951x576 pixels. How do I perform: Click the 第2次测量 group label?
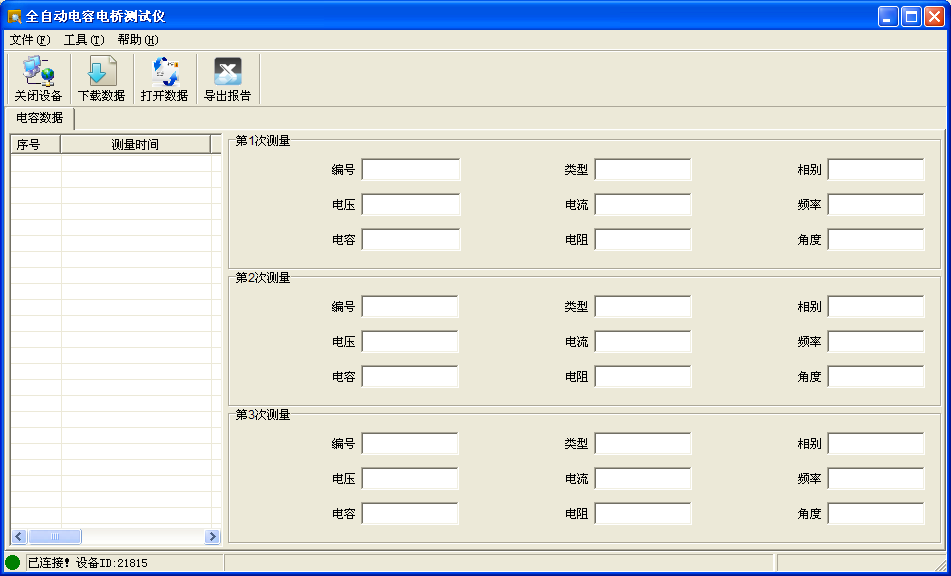(x=263, y=278)
